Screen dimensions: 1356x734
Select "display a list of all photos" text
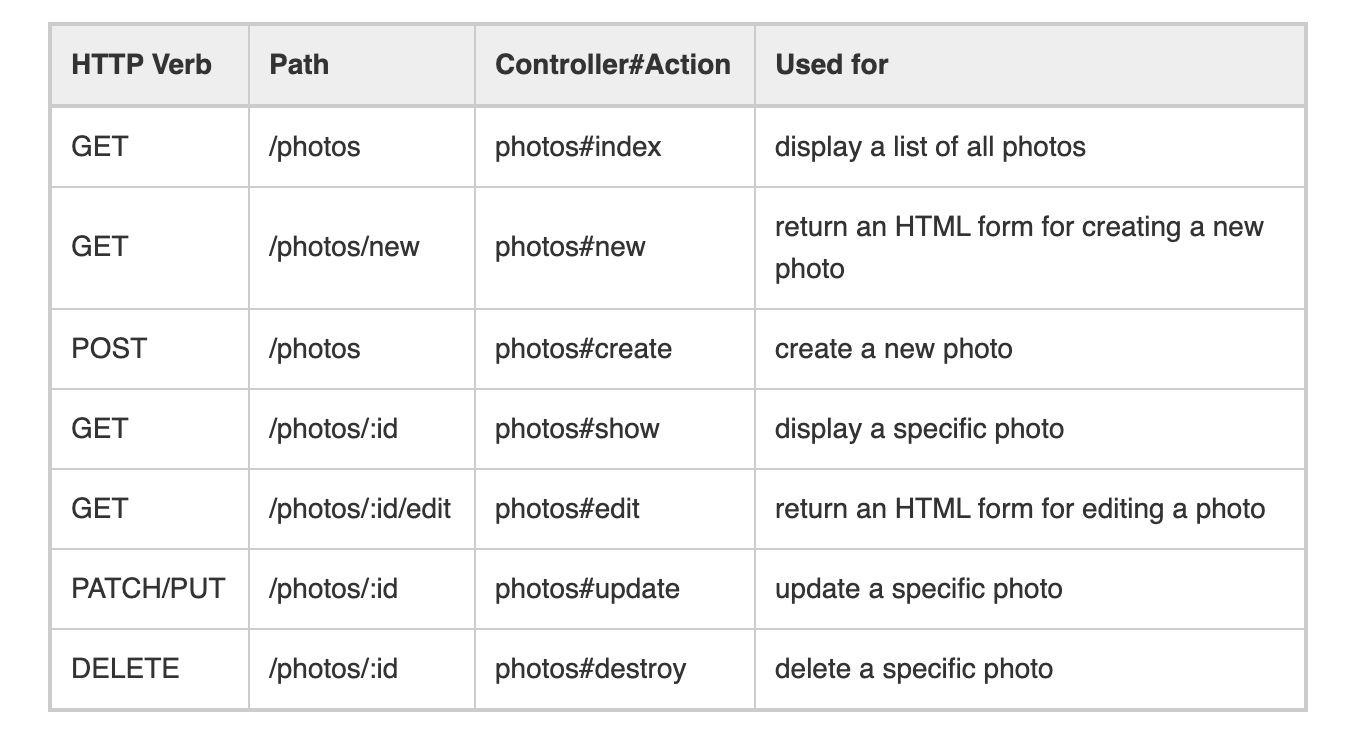pos(929,147)
